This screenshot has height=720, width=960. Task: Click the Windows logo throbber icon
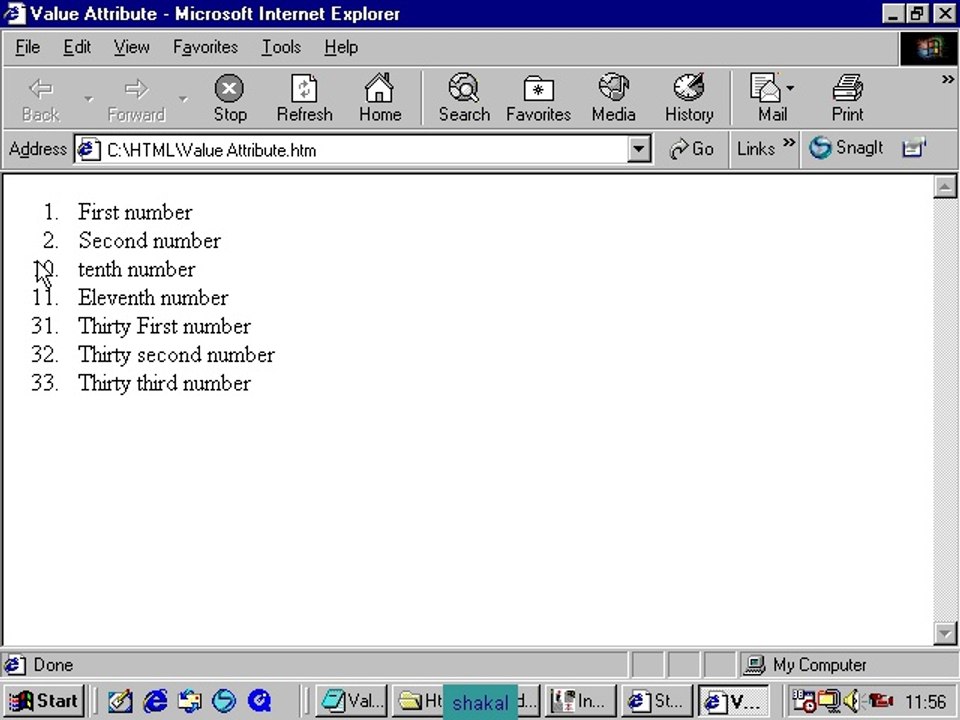pyautogui.click(x=928, y=49)
